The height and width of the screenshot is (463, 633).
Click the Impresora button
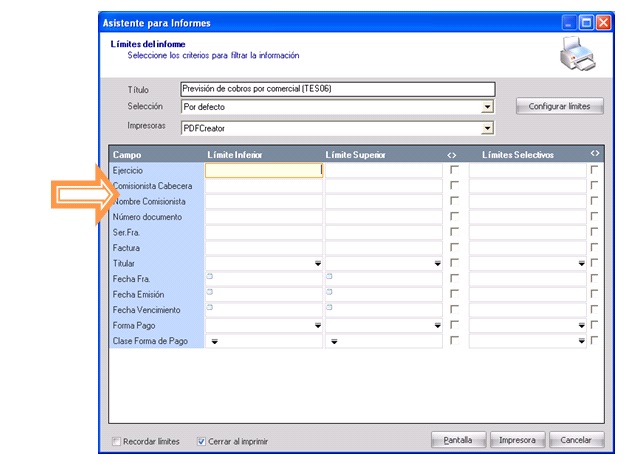click(x=518, y=440)
